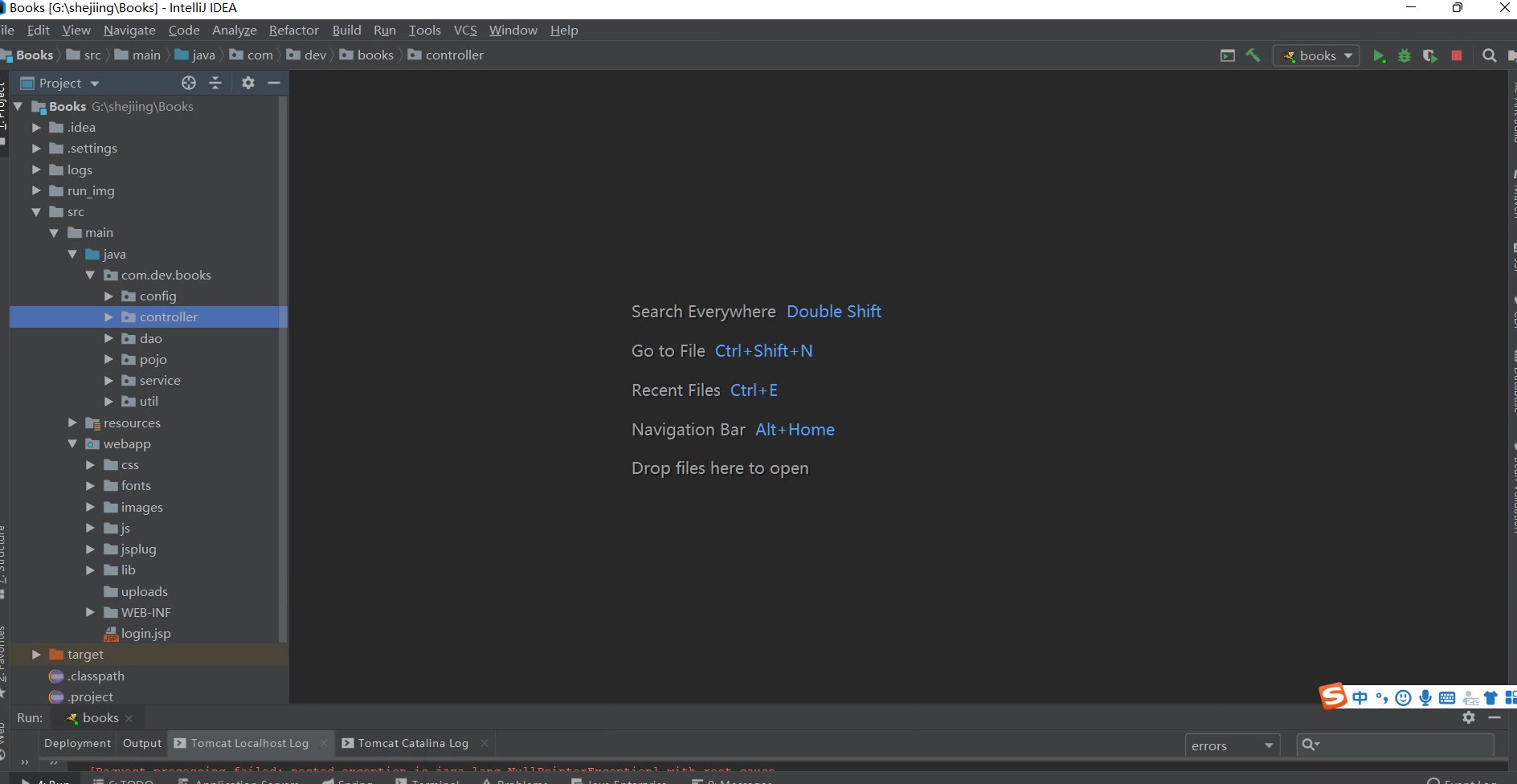Expand the logs folder
Image resolution: width=1517 pixels, height=784 pixels.
(36, 169)
